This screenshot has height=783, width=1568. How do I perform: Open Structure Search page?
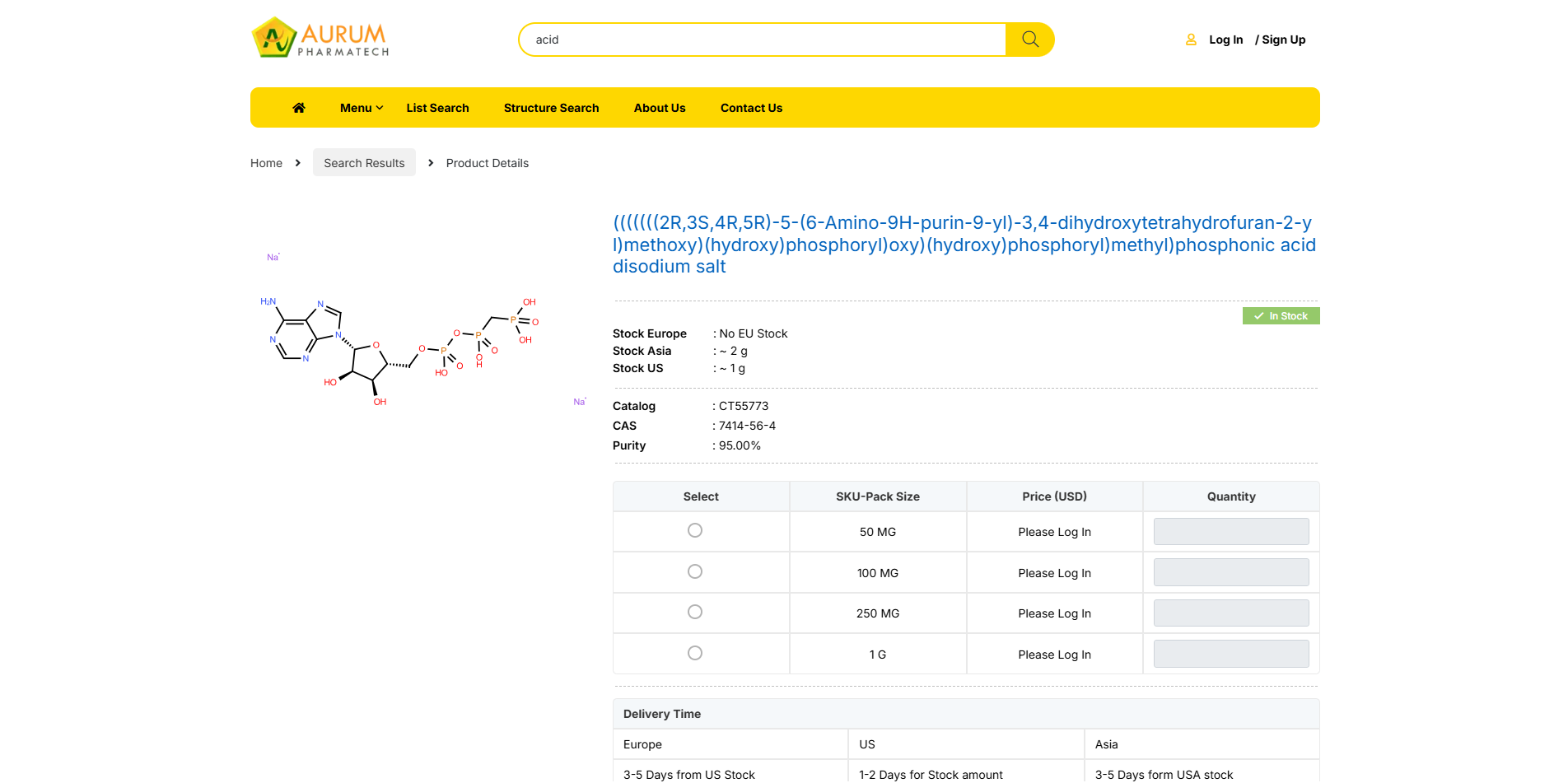pyautogui.click(x=551, y=108)
